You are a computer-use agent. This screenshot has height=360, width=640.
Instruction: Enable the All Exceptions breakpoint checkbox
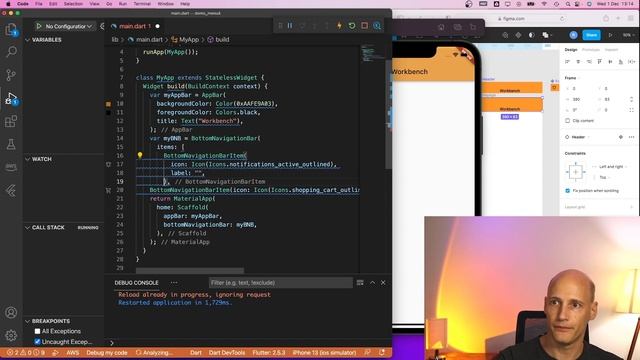point(38,331)
